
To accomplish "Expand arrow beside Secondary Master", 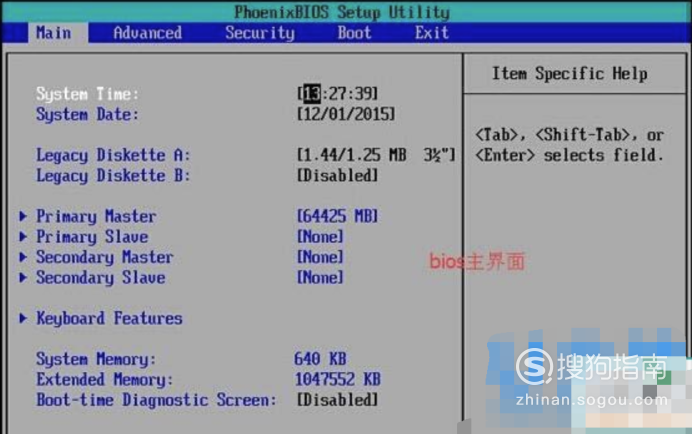I will click(23, 257).
